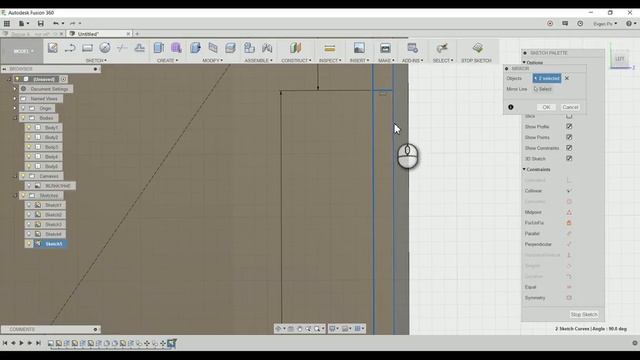Click the Fillet icon in Modify group

pyautogui.click(x=213, y=48)
